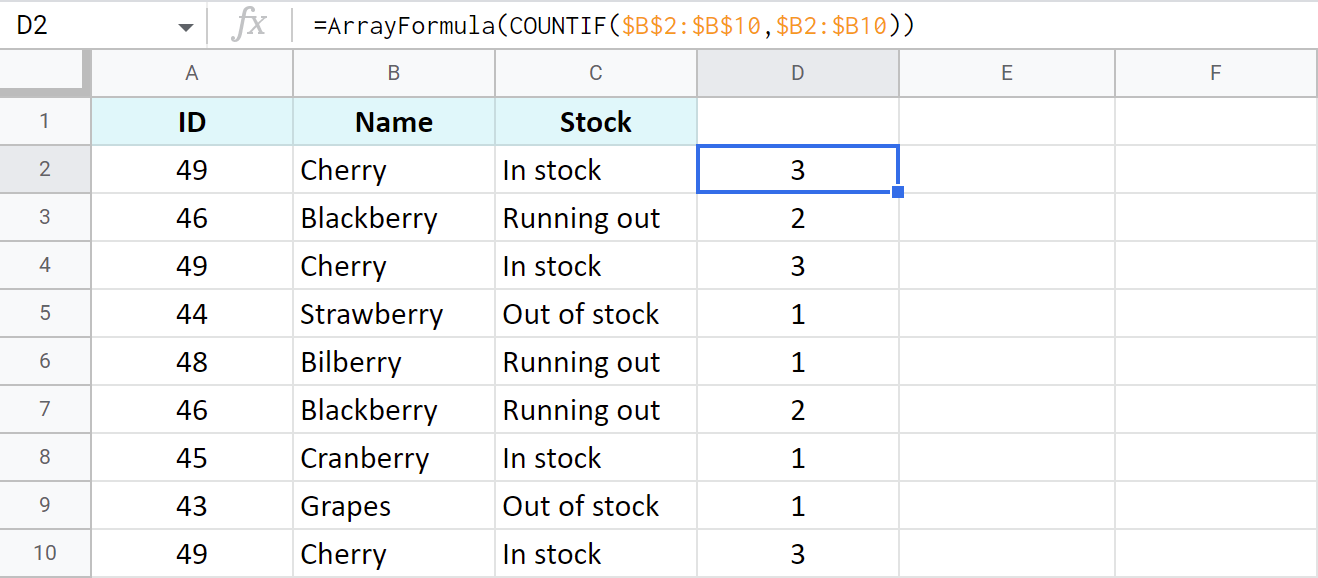This screenshot has width=1318, height=578.
Task: Select the Name header cell
Action: [x=393, y=121]
